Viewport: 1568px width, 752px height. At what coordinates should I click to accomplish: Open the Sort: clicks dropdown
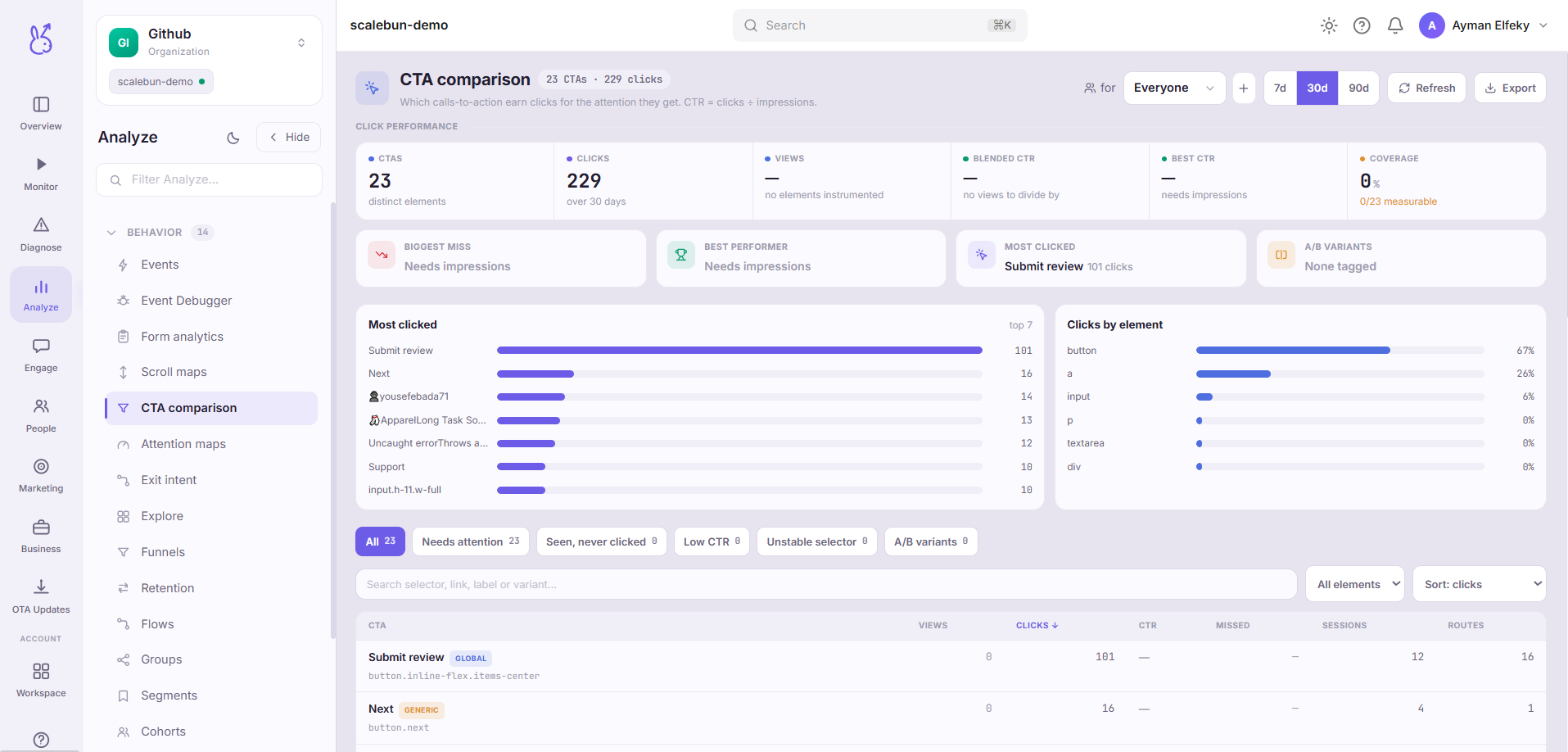coord(1480,584)
